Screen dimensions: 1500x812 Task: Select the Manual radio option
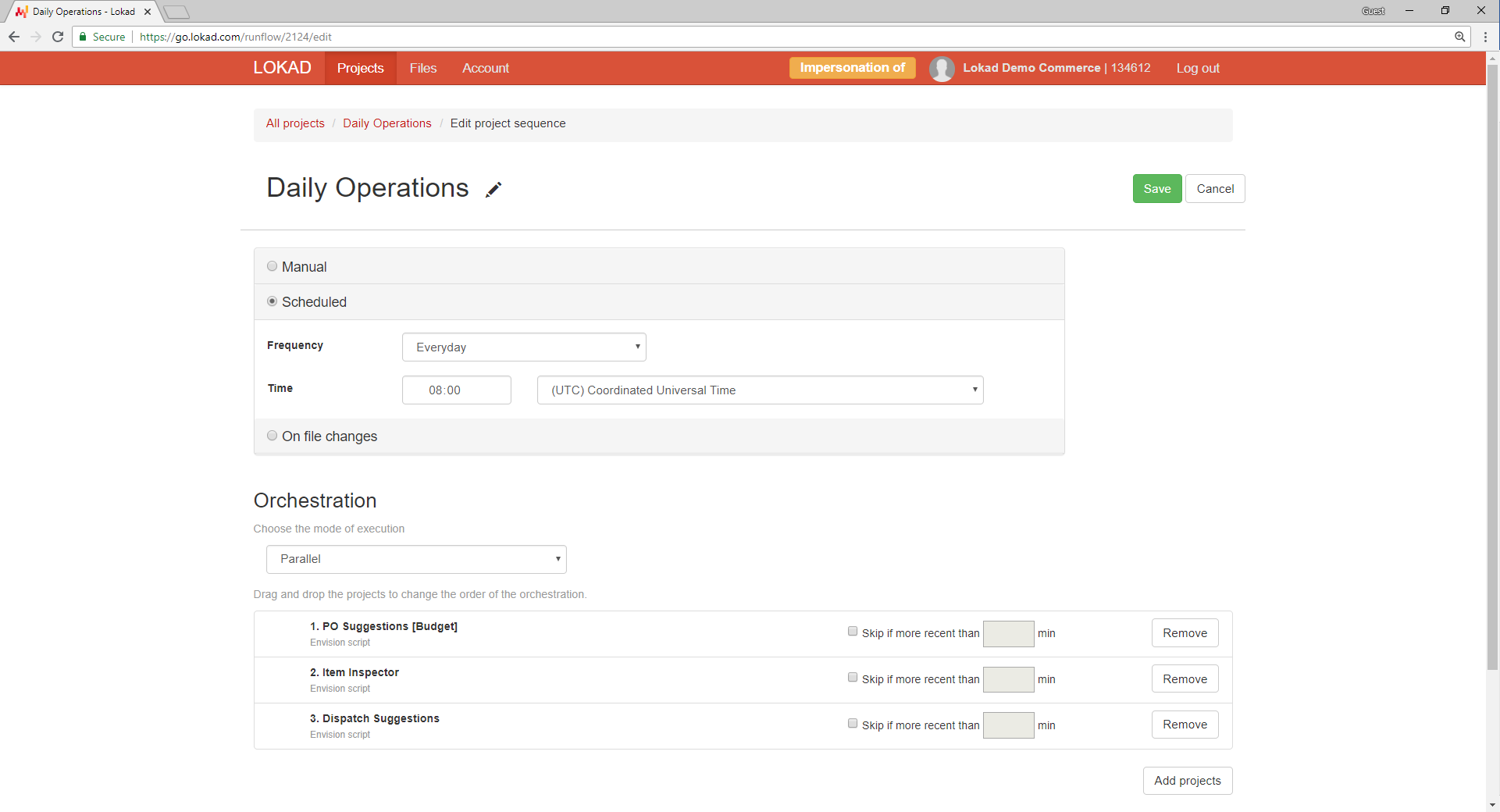coord(272,266)
